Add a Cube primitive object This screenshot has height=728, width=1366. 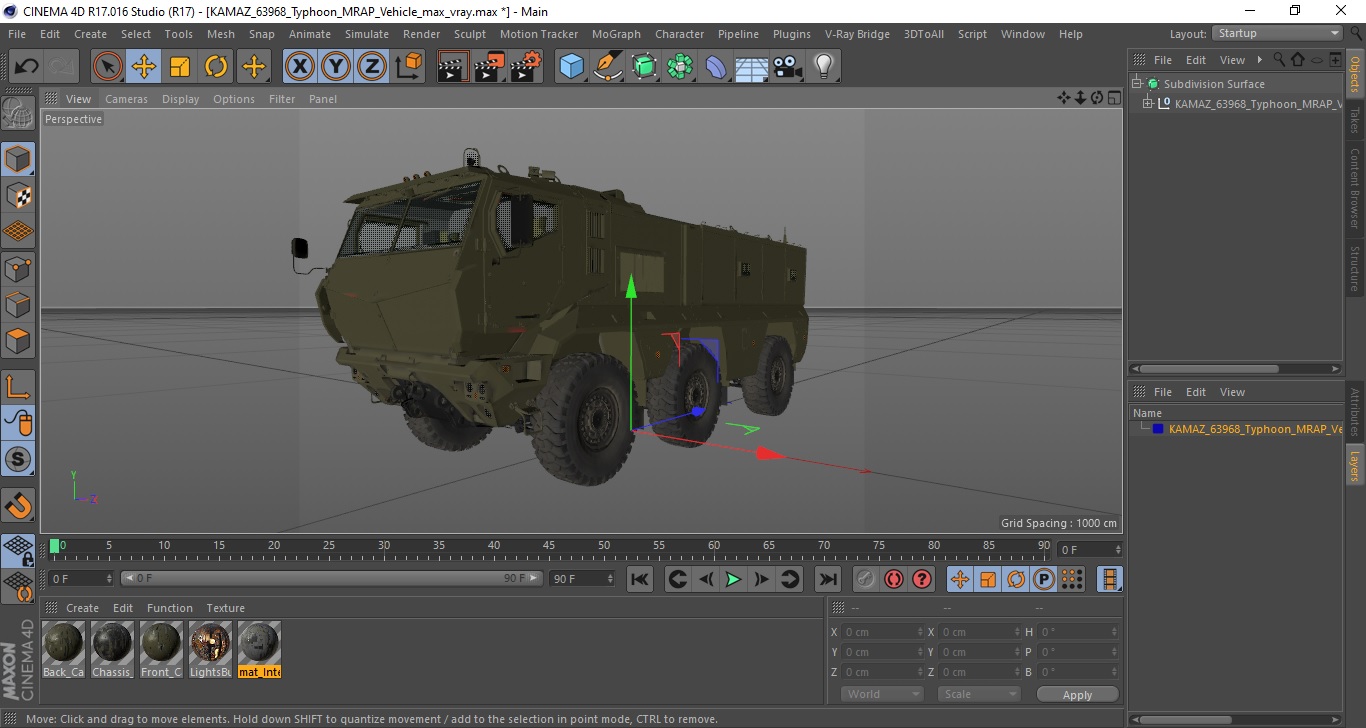click(572, 67)
